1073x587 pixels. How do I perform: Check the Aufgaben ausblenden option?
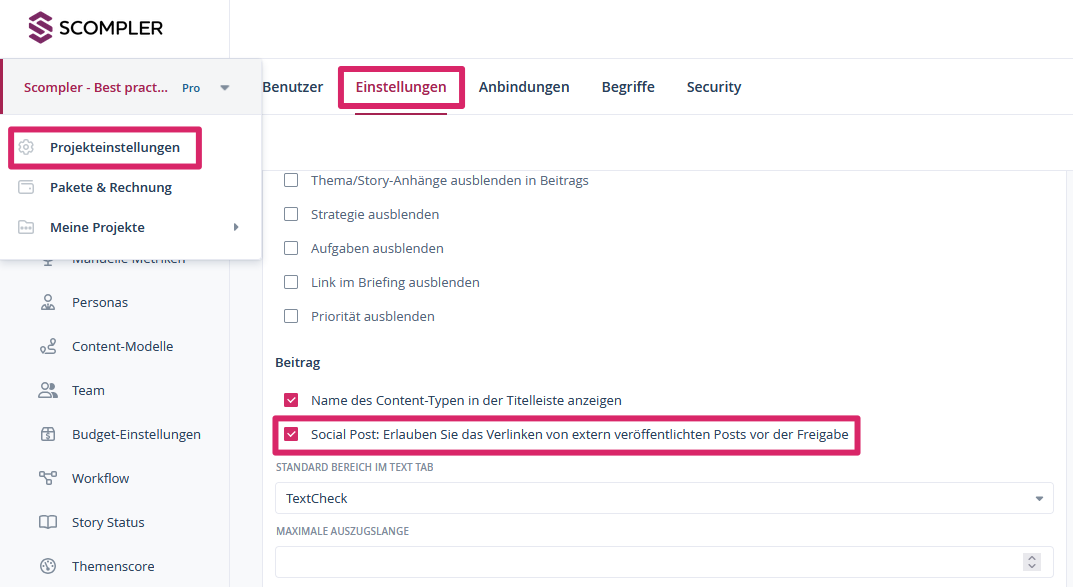[291, 248]
